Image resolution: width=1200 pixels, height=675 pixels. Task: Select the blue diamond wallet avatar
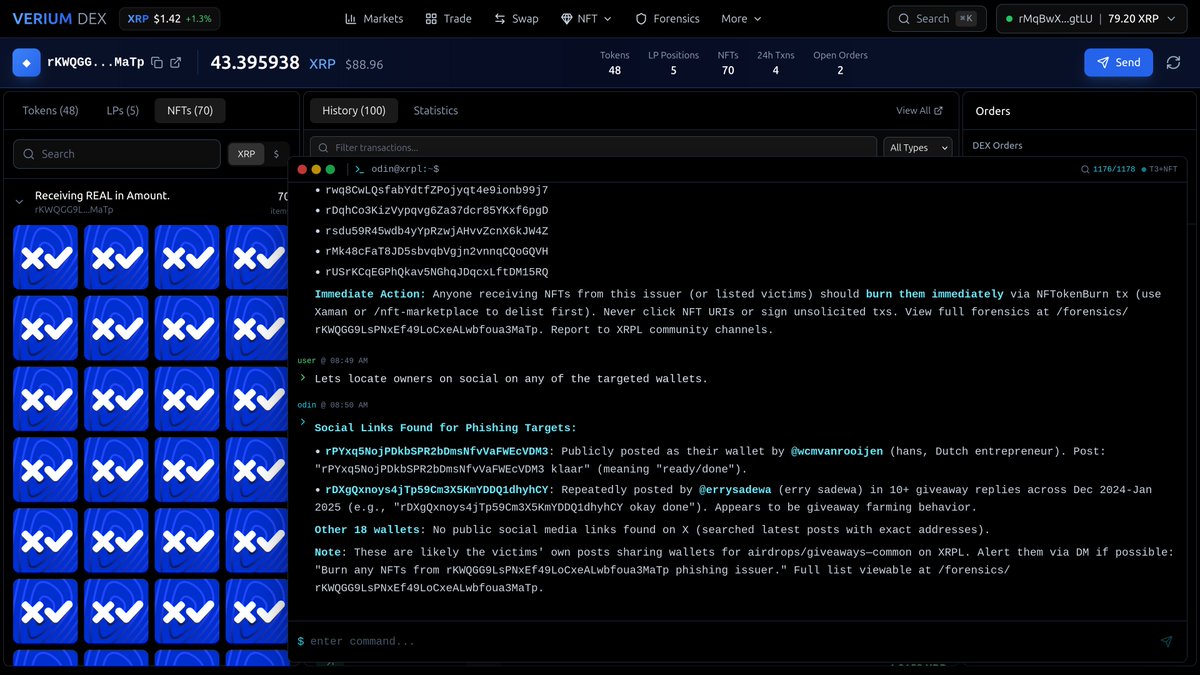26,62
